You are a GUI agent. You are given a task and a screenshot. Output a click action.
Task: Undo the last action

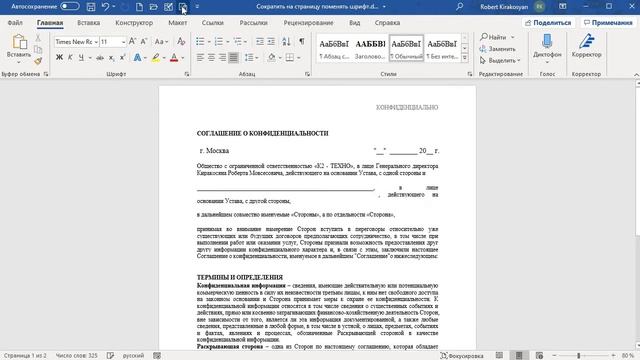[105, 7]
